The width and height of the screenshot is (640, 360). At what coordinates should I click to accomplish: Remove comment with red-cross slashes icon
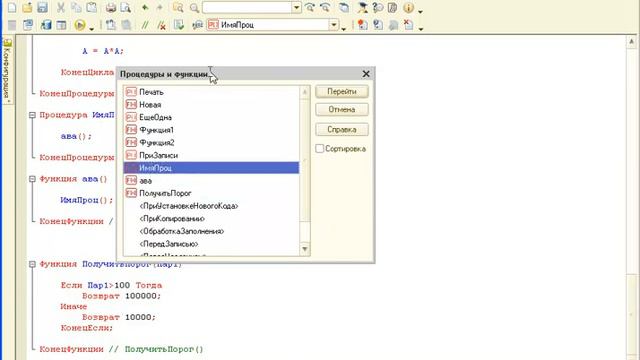point(161,25)
